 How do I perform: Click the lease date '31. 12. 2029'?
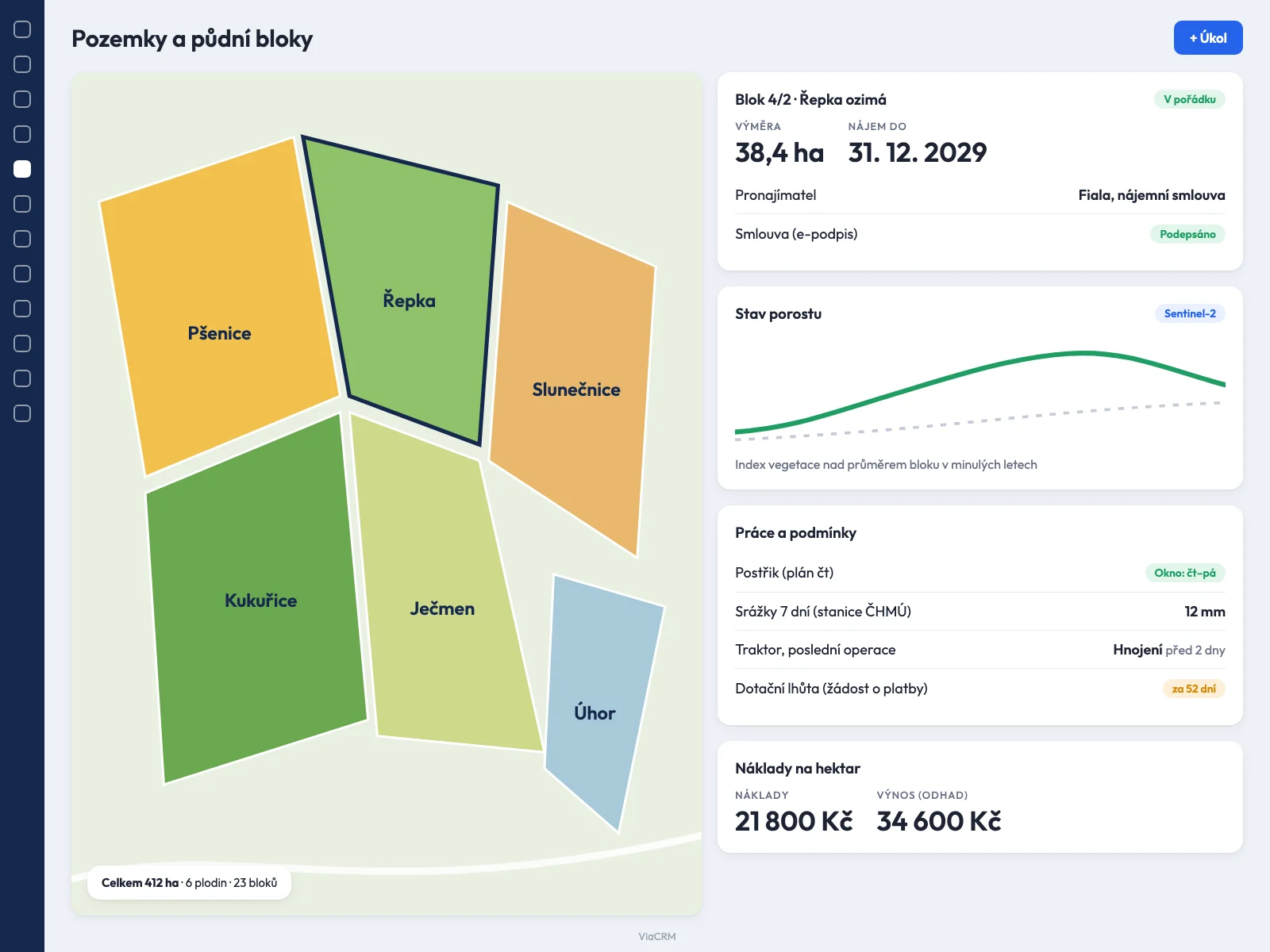point(917,152)
